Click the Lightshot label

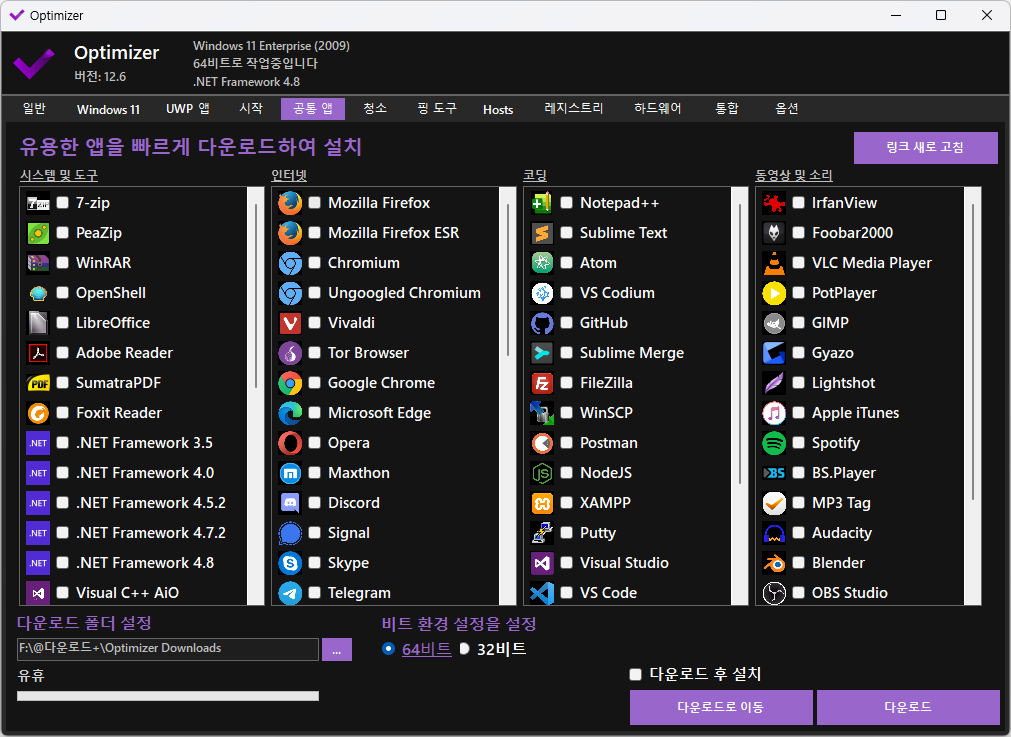[843, 383]
